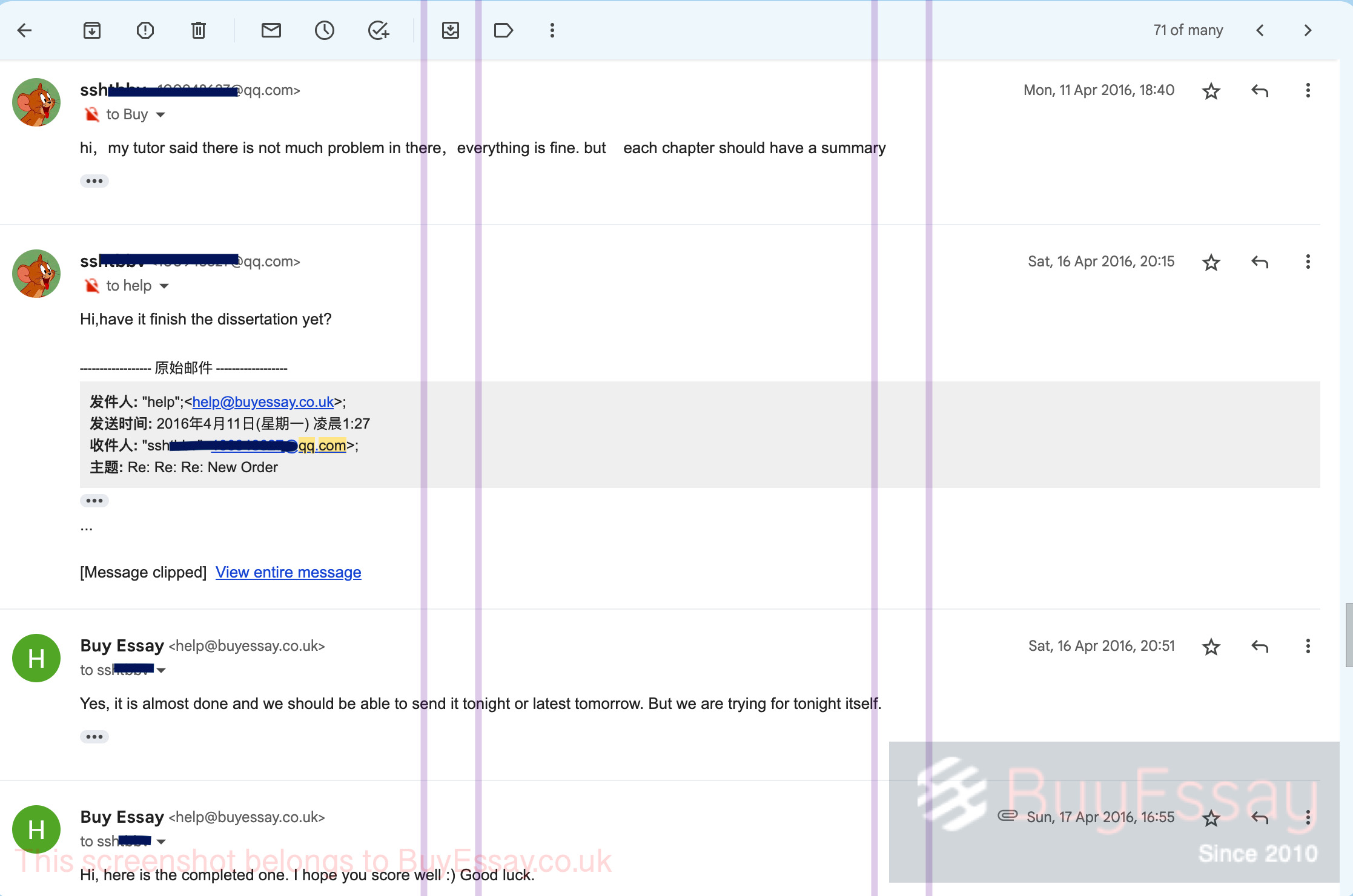The image size is (1353, 896).
Task: Show trimmed content below quoted New Order header
Action: [x=94, y=501]
